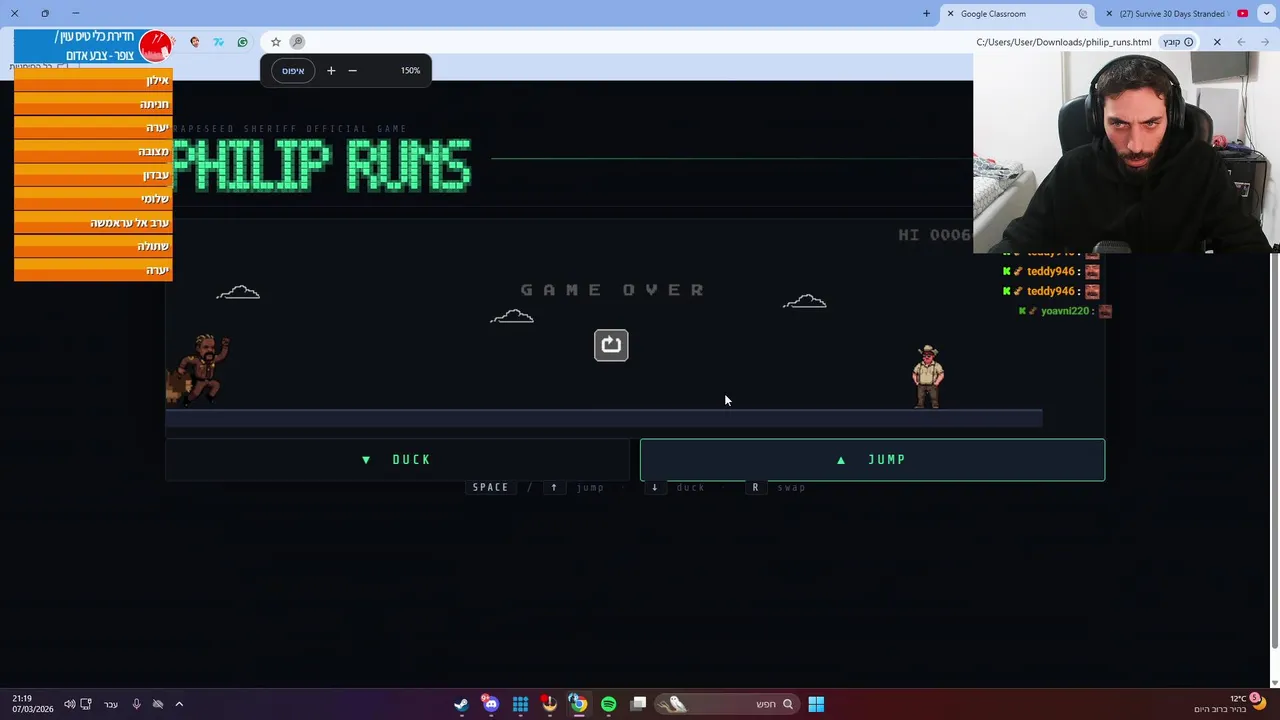Reset zoom with the איפוס button

click(x=293, y=71)
